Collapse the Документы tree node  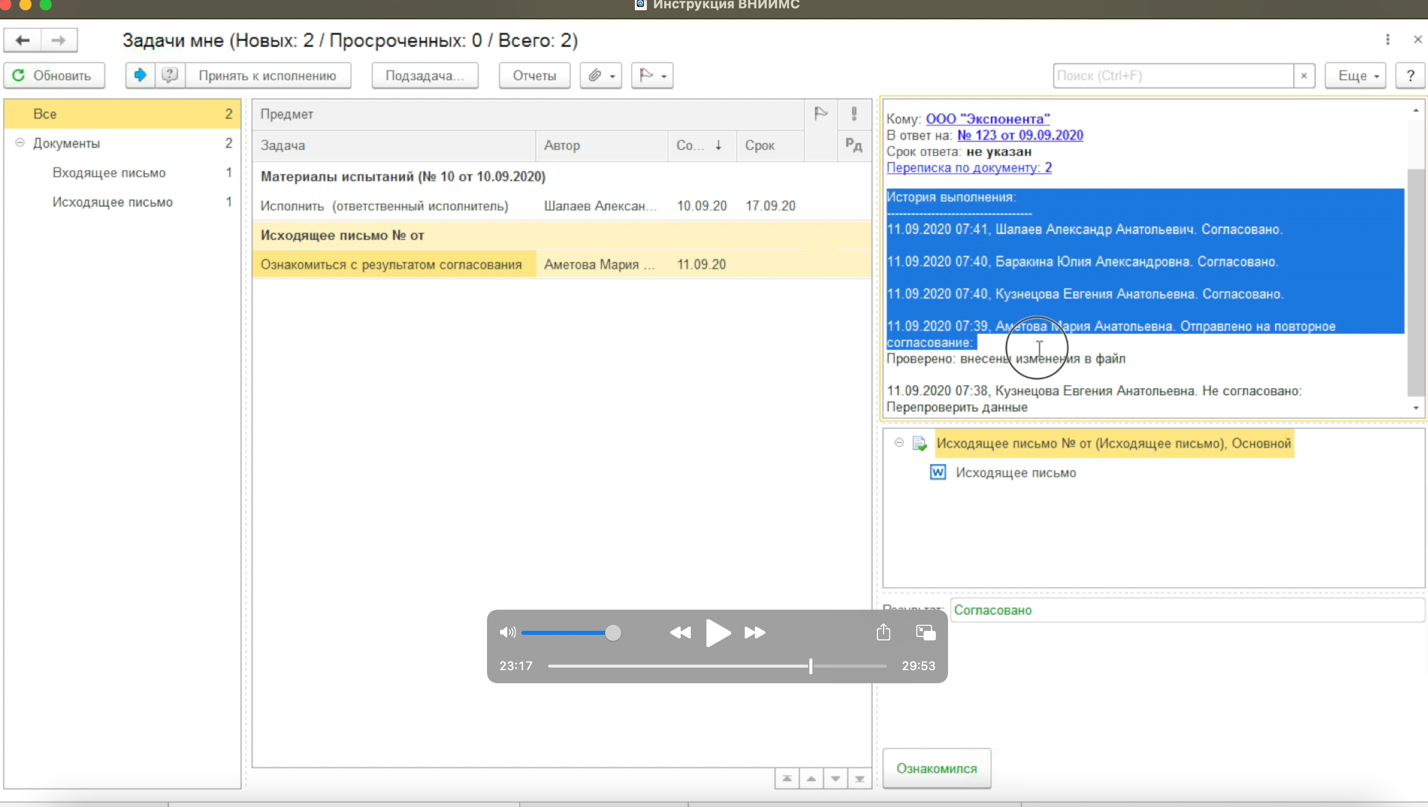point(20,143)
